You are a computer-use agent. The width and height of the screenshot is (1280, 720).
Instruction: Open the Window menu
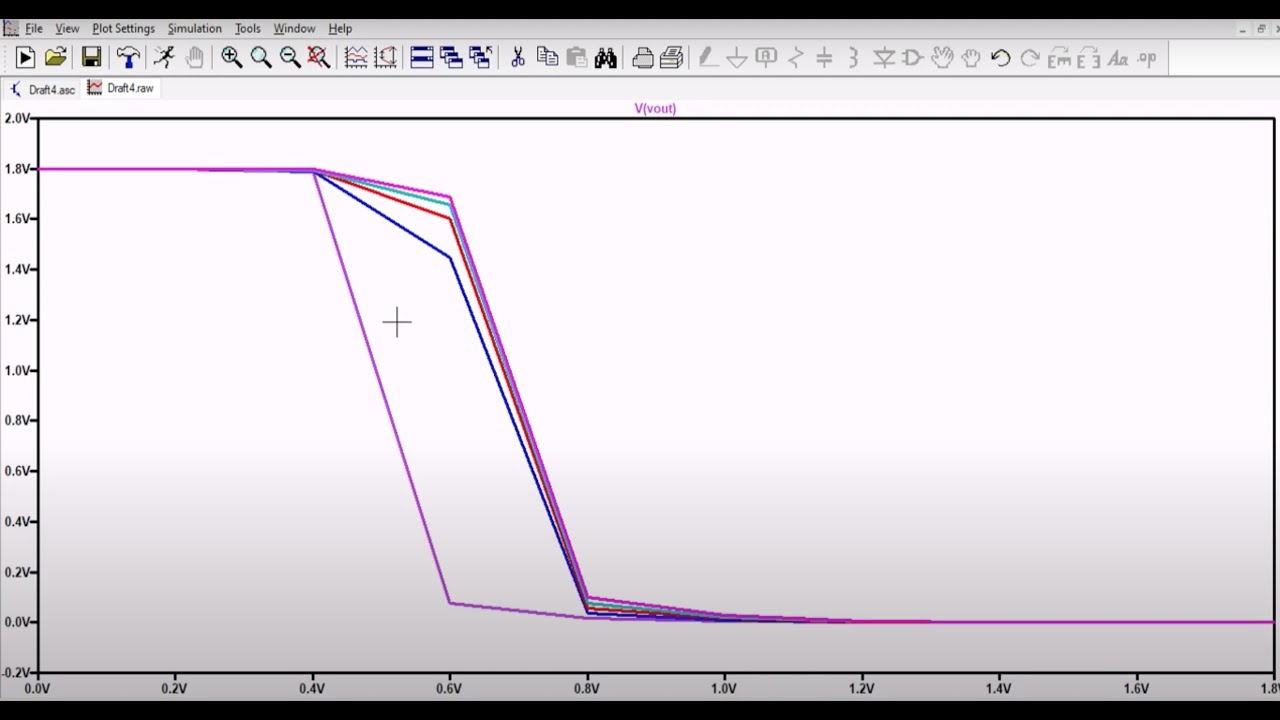294,28
